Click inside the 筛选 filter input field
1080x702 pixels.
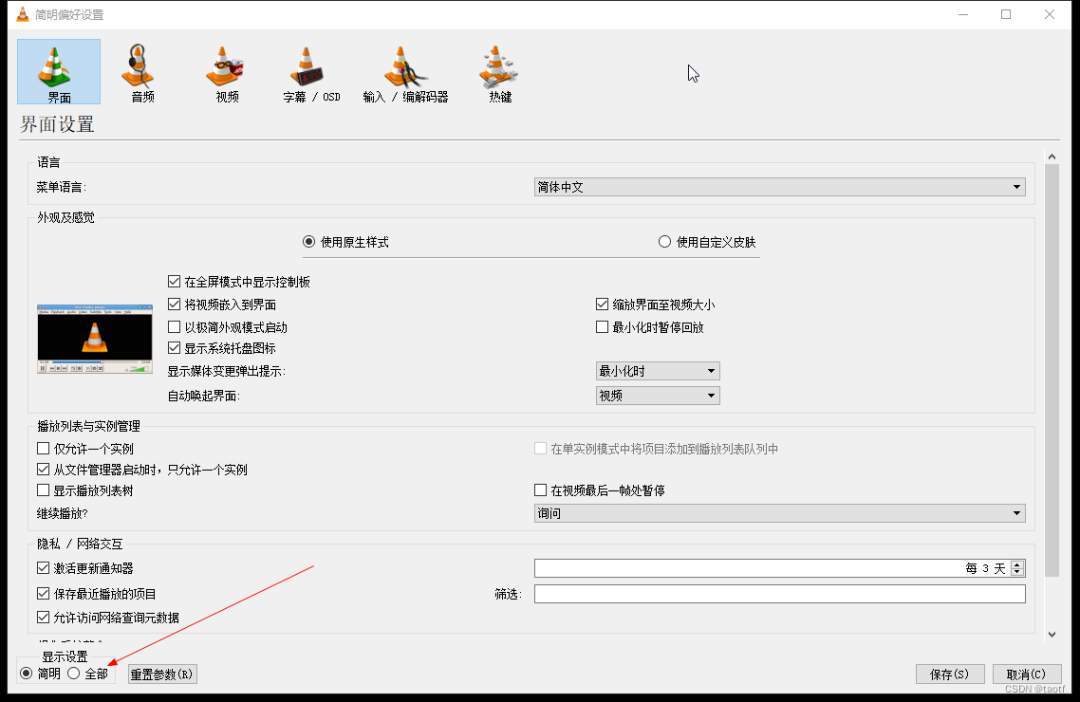click(x=780, y=593)
